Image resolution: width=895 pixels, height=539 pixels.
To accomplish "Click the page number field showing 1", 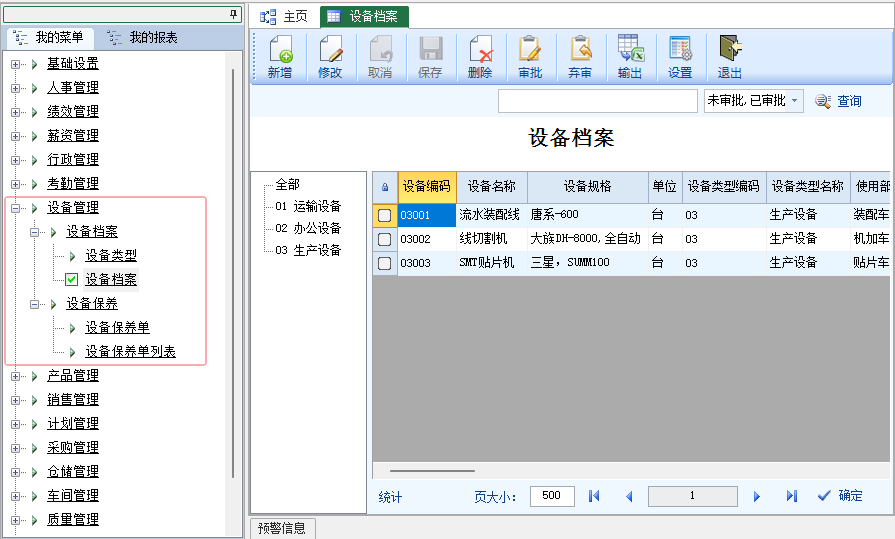I will [x=692, y=496].
